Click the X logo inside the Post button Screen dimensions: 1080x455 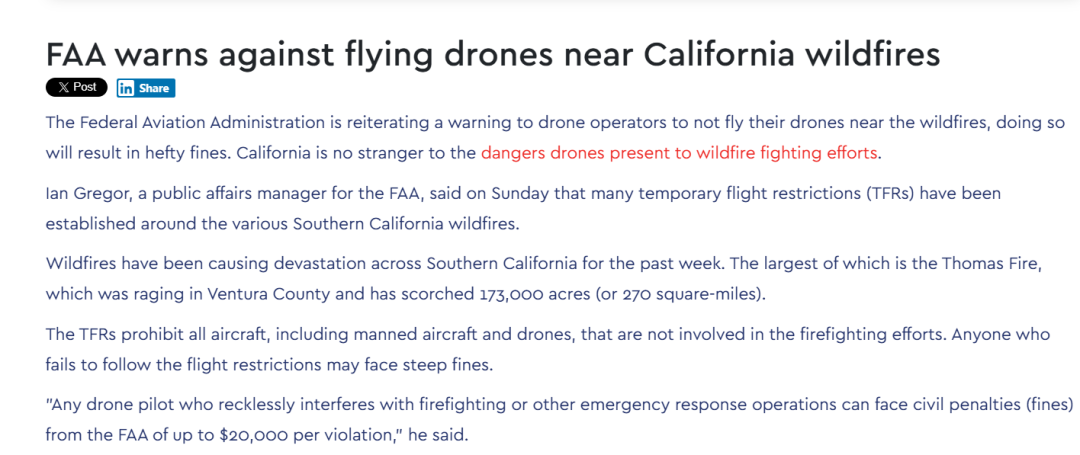pos(63,87)
